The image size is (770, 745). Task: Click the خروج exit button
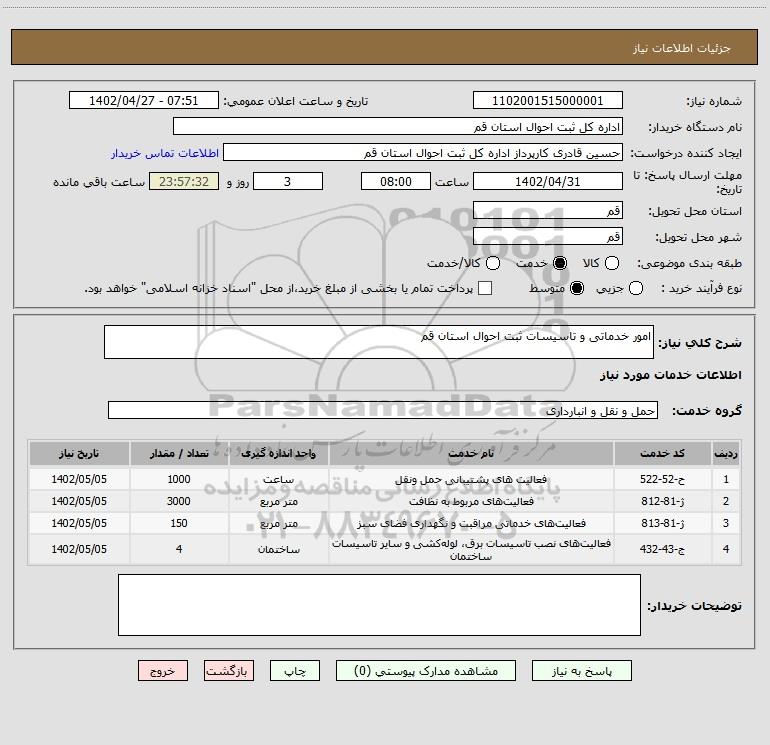pyautogui.click(x=163, y=671)
